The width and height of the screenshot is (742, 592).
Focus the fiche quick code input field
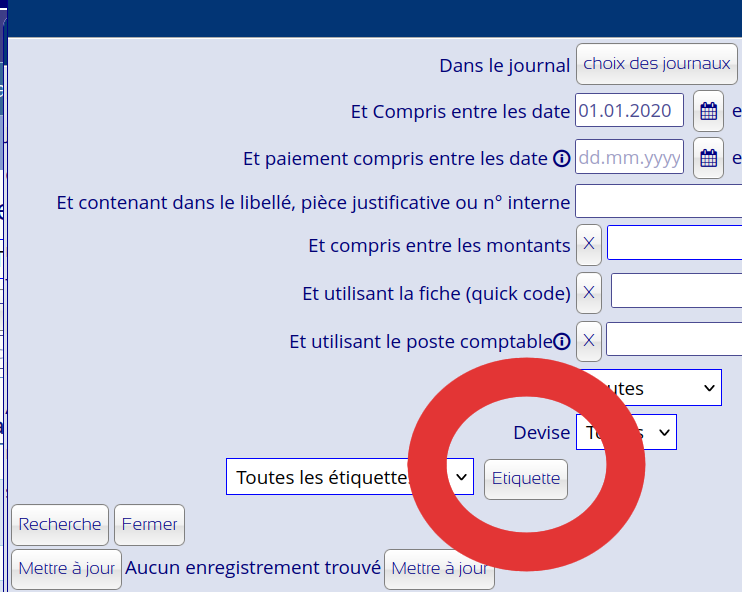tap(676, 291)
